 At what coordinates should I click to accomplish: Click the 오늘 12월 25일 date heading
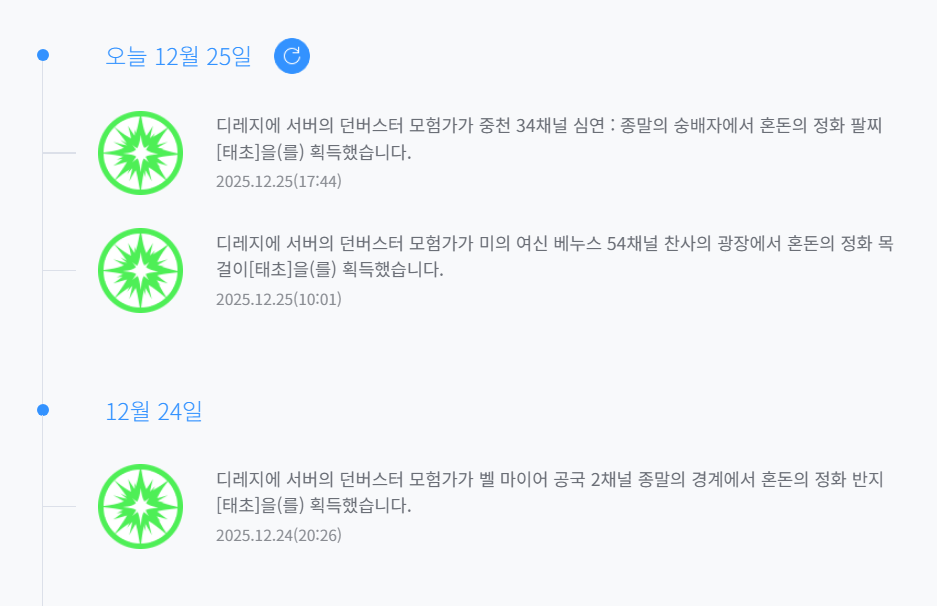[x=178, y=56]
